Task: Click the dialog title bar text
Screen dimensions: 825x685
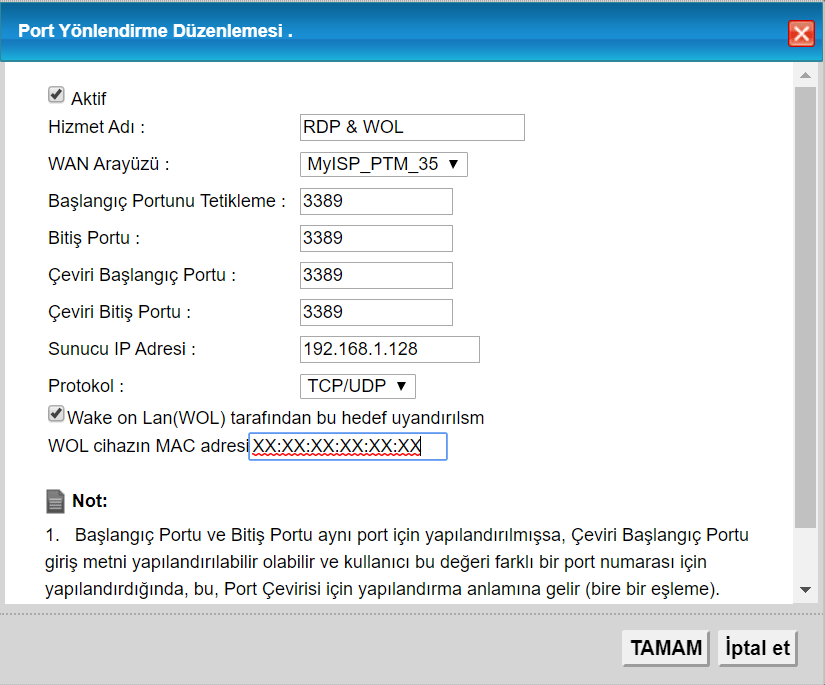Action: click(x=155, y=31)
